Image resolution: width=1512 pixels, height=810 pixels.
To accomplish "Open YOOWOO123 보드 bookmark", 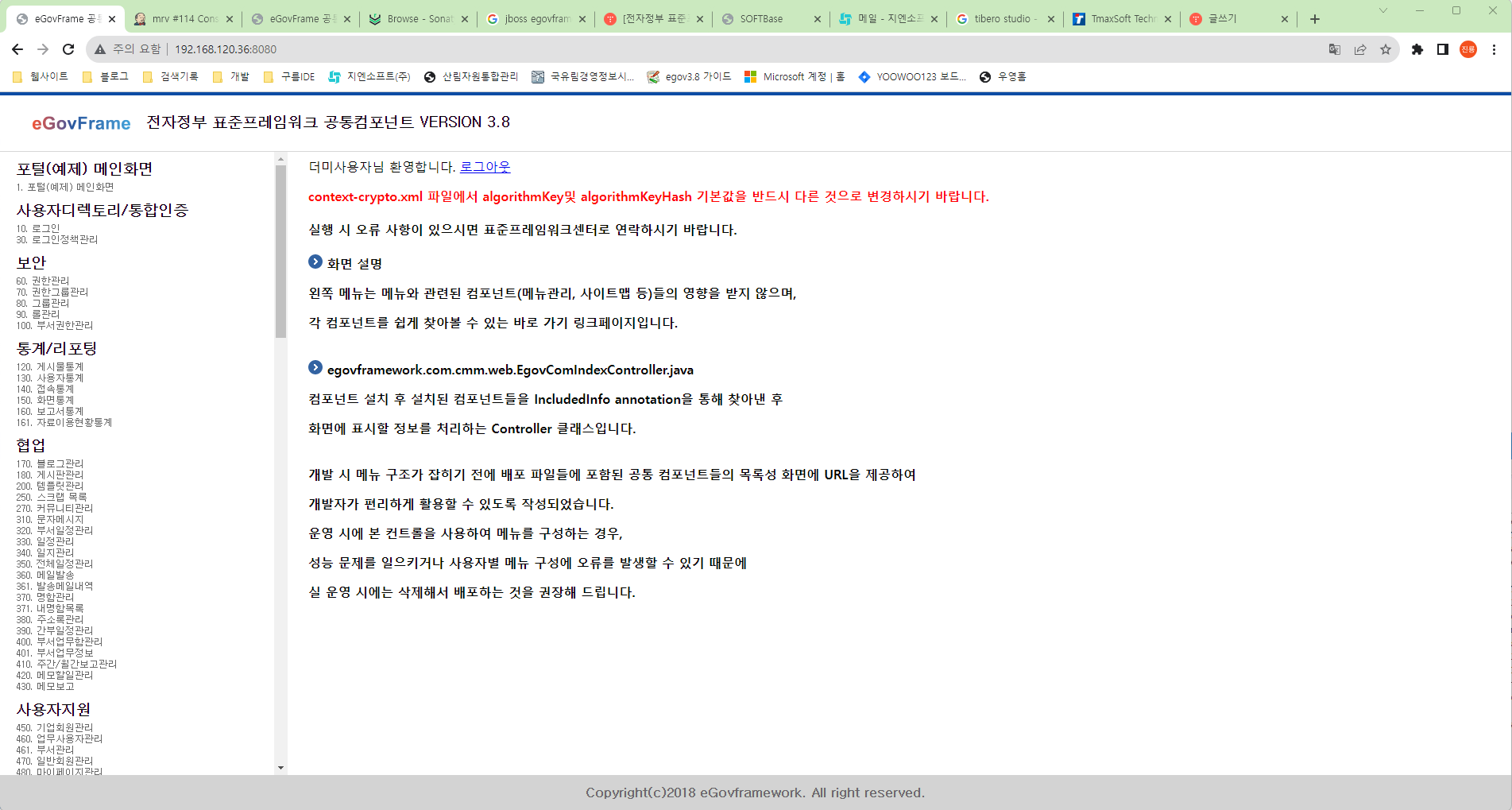I will [x=913, y=76].
